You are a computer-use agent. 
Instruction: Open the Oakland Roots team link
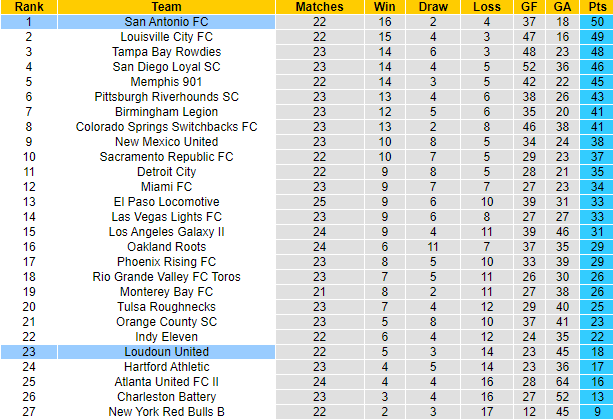pyautogui.click(x=166, y=247)
